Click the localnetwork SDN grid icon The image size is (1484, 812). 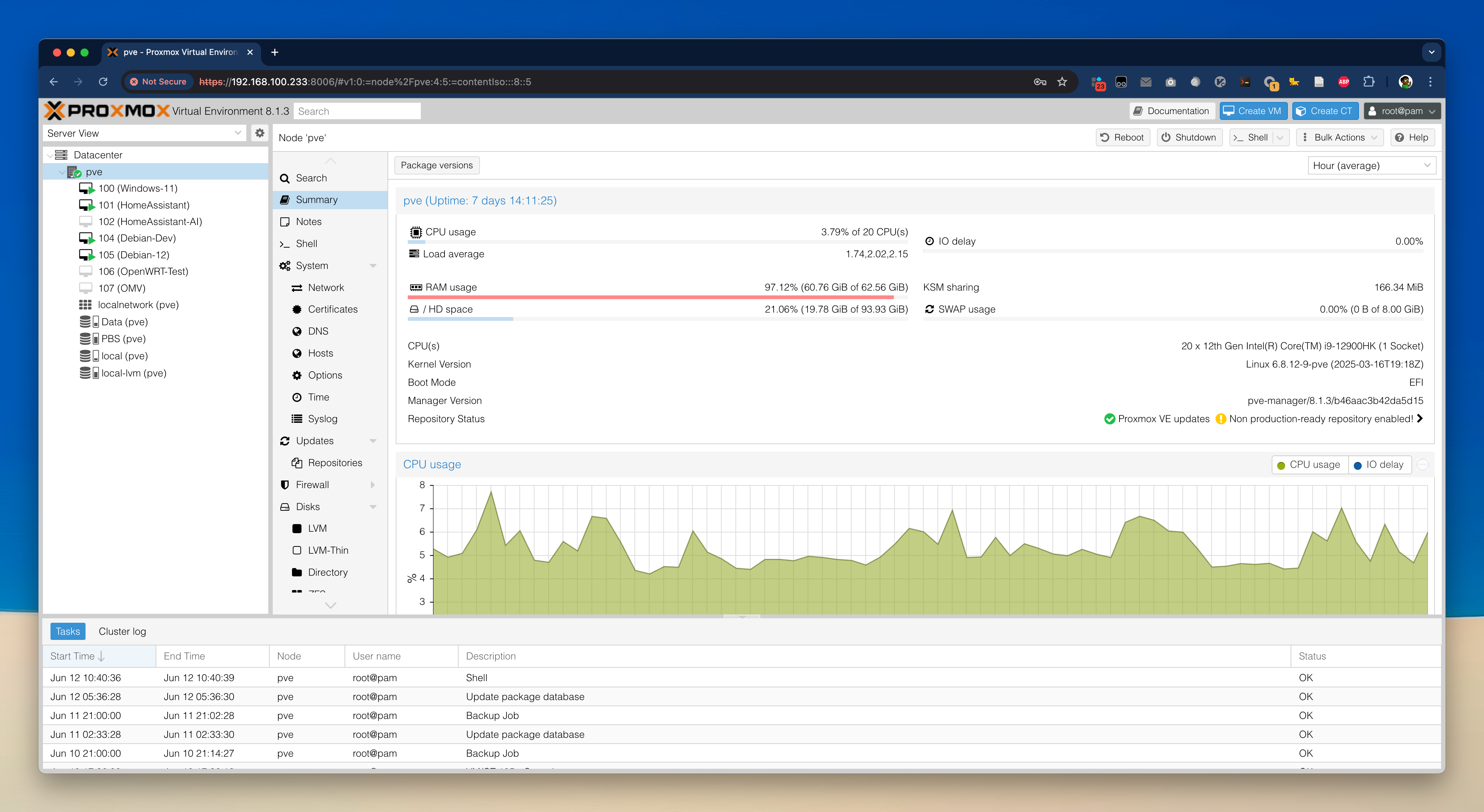[85, 305]
